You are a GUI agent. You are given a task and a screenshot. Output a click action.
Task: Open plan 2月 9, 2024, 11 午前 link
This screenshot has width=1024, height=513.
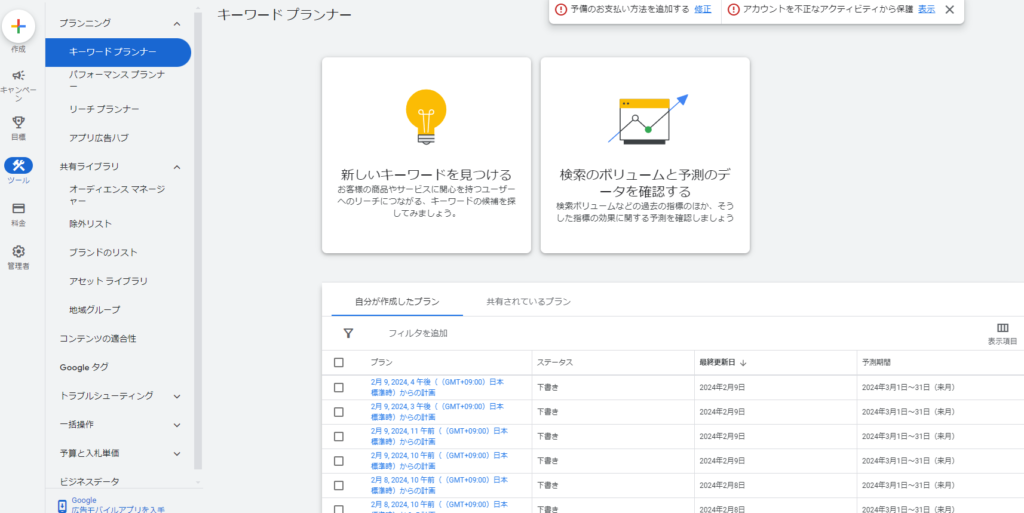click(439, 436)
